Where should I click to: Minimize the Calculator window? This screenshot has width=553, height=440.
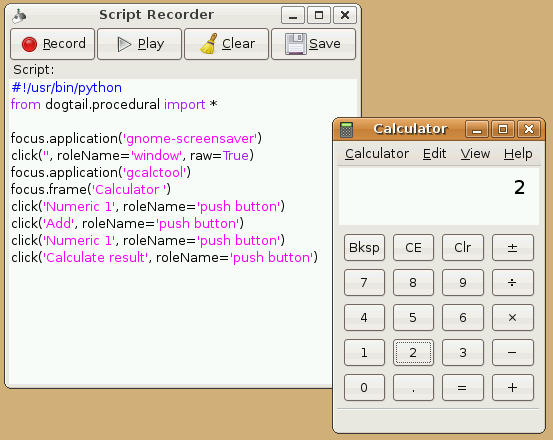pos(477,129)
